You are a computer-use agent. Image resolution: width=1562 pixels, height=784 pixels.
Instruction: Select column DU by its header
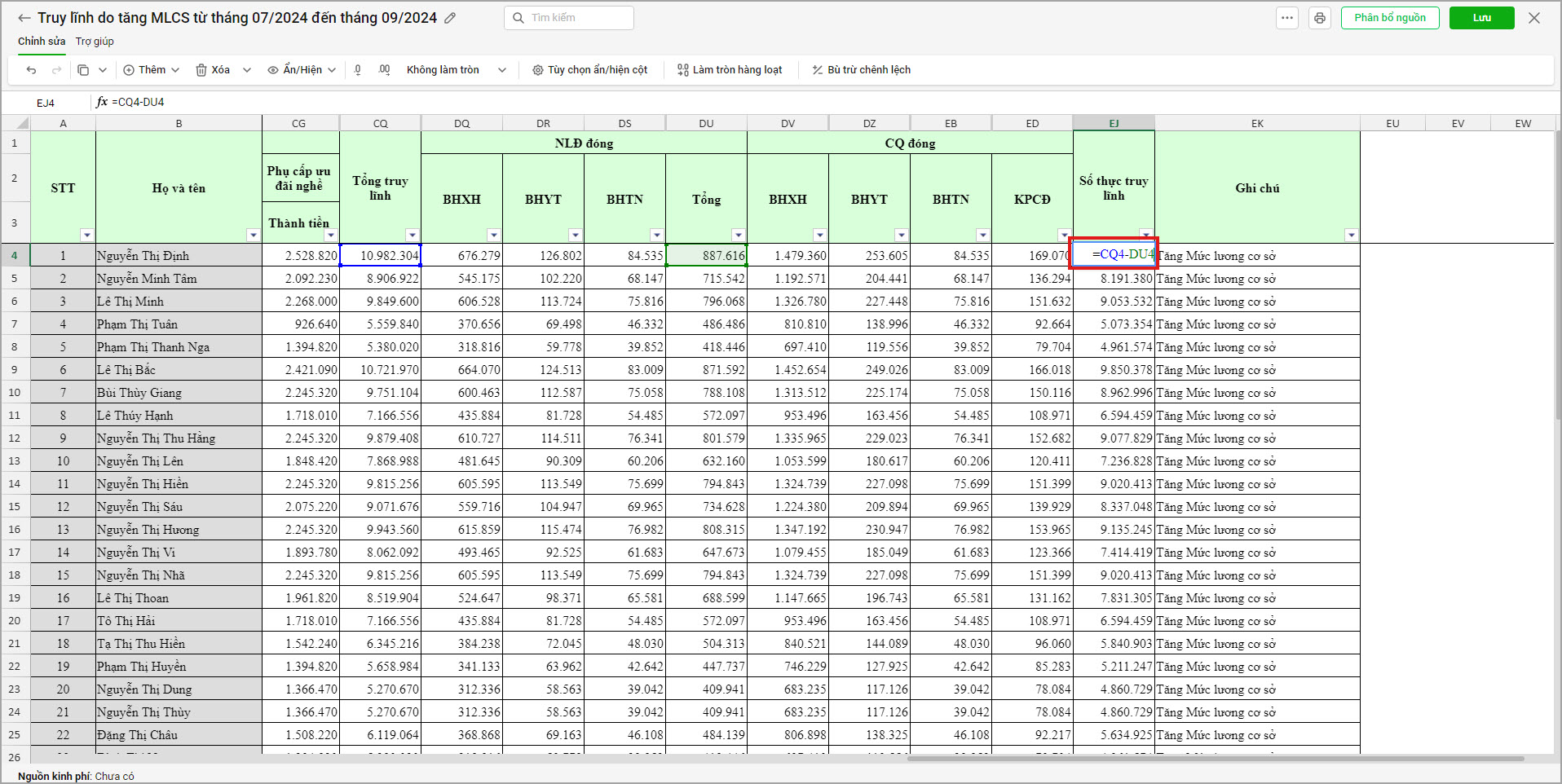(707, 123)
